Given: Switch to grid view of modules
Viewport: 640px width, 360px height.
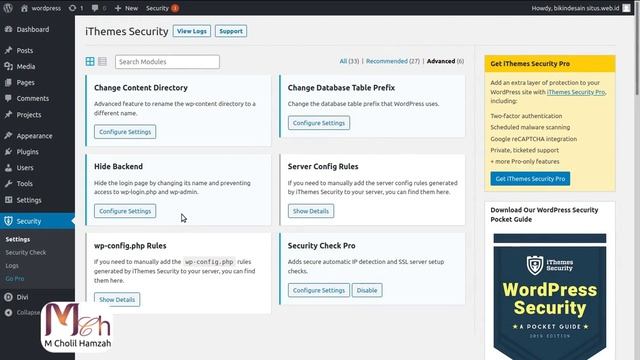Looking at the screenshot, I should [x=90, y=61].
